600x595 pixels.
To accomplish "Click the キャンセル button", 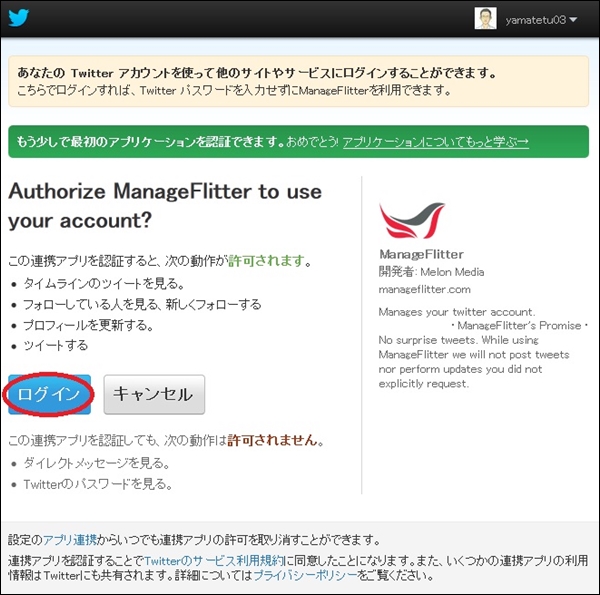I will pyautogui.click(x=154, y=394).
